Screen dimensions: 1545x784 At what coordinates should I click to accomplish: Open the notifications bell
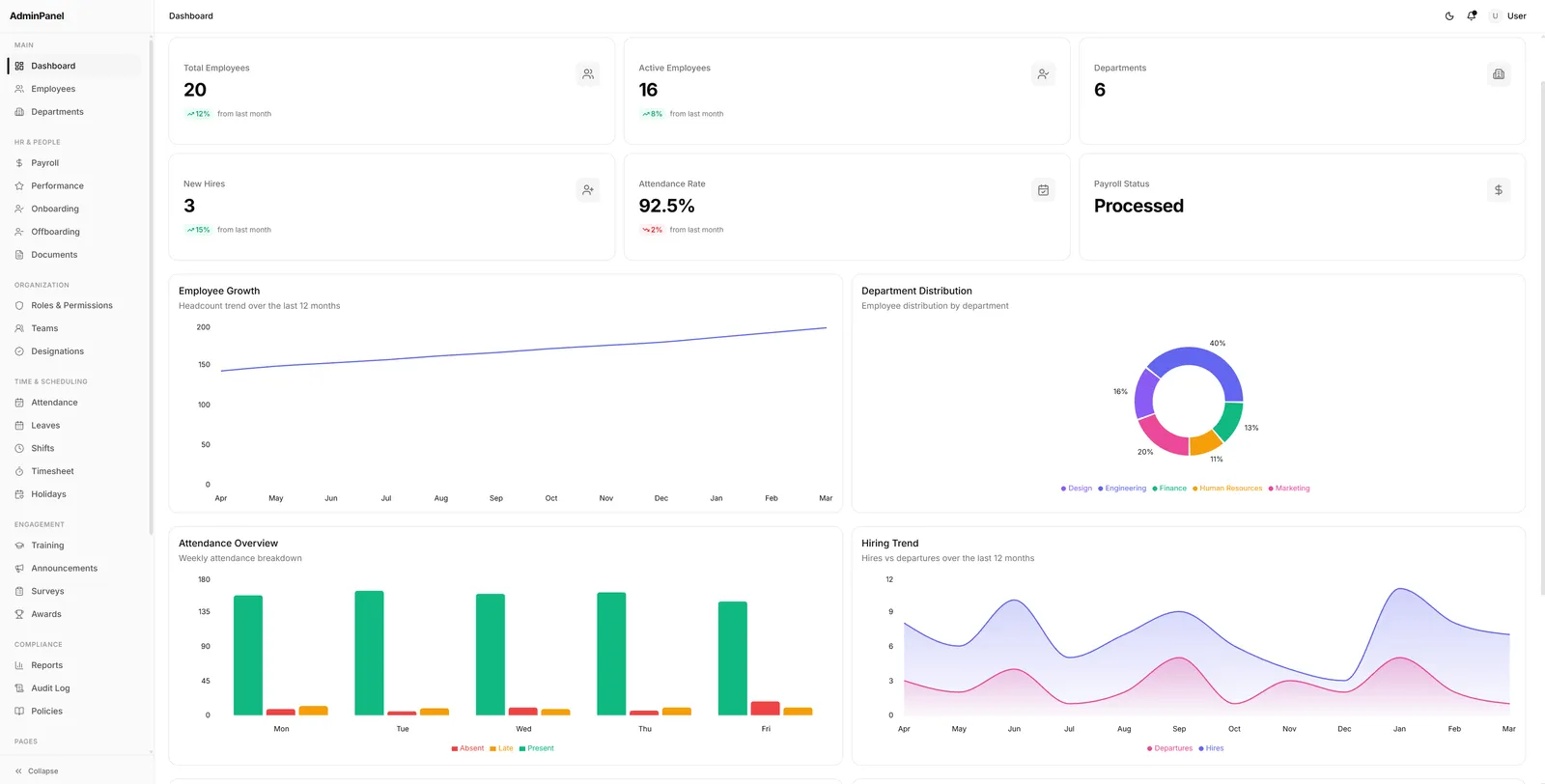1472,15
